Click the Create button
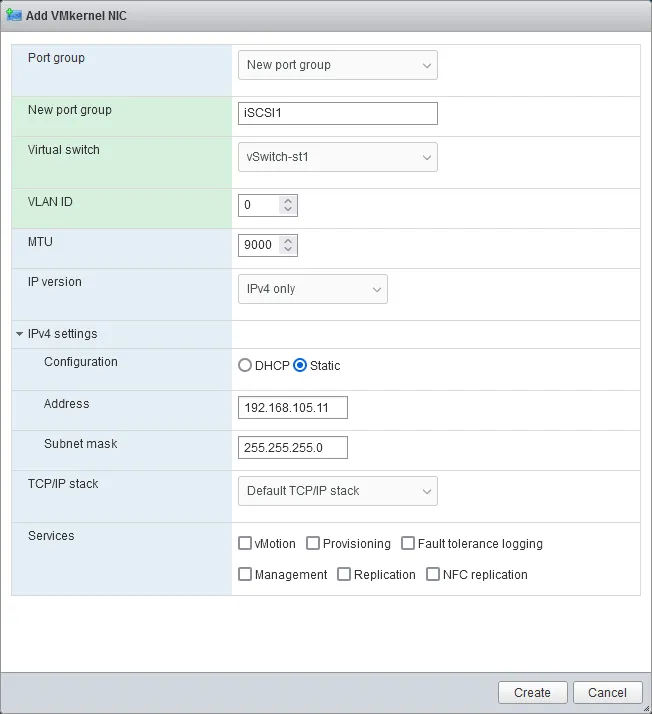 click(532, 692)
